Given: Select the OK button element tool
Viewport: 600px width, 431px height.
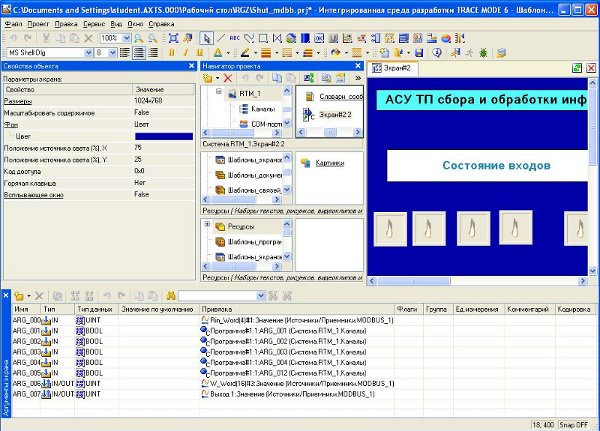Looking at the screenshot, I should 319,38.
